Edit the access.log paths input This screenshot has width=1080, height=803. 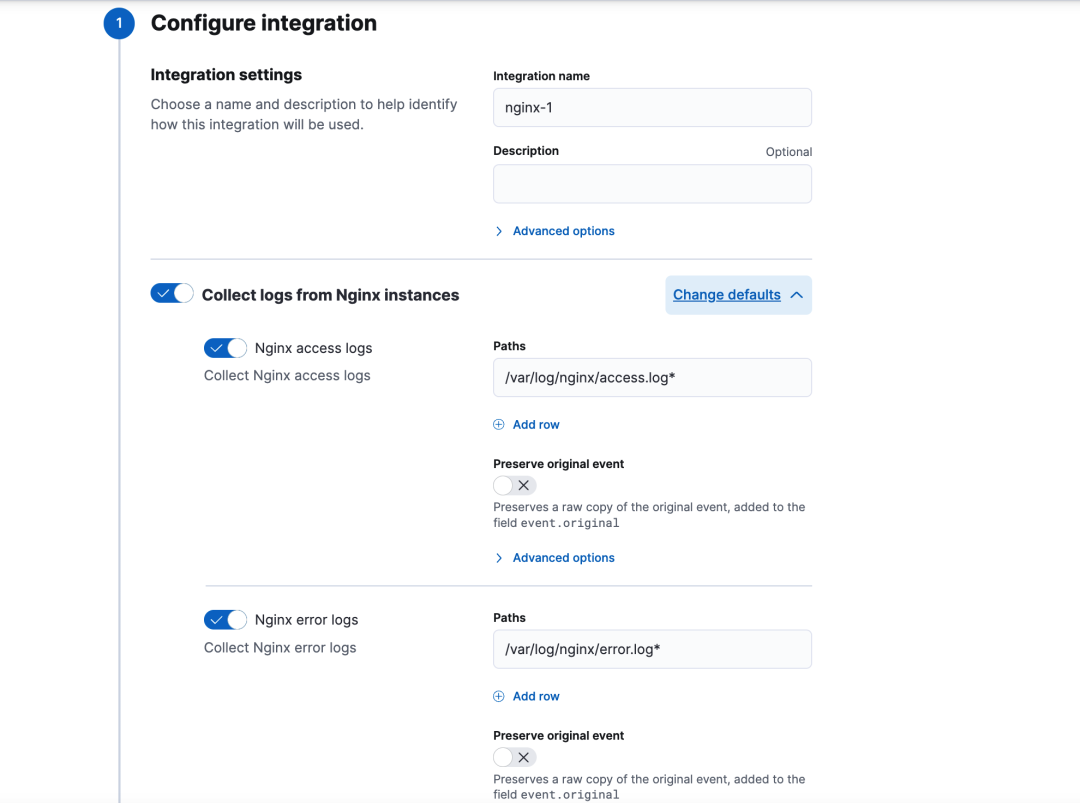point(652,378)
